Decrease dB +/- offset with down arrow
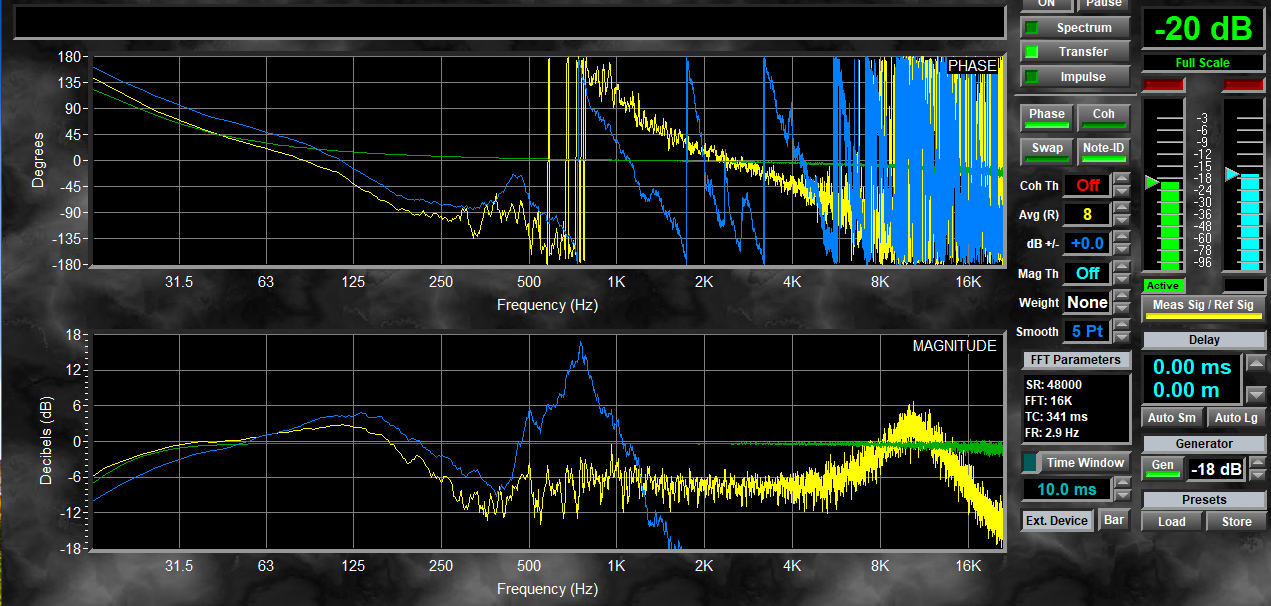This screenshot has height=606, width=1271. 1122,250
